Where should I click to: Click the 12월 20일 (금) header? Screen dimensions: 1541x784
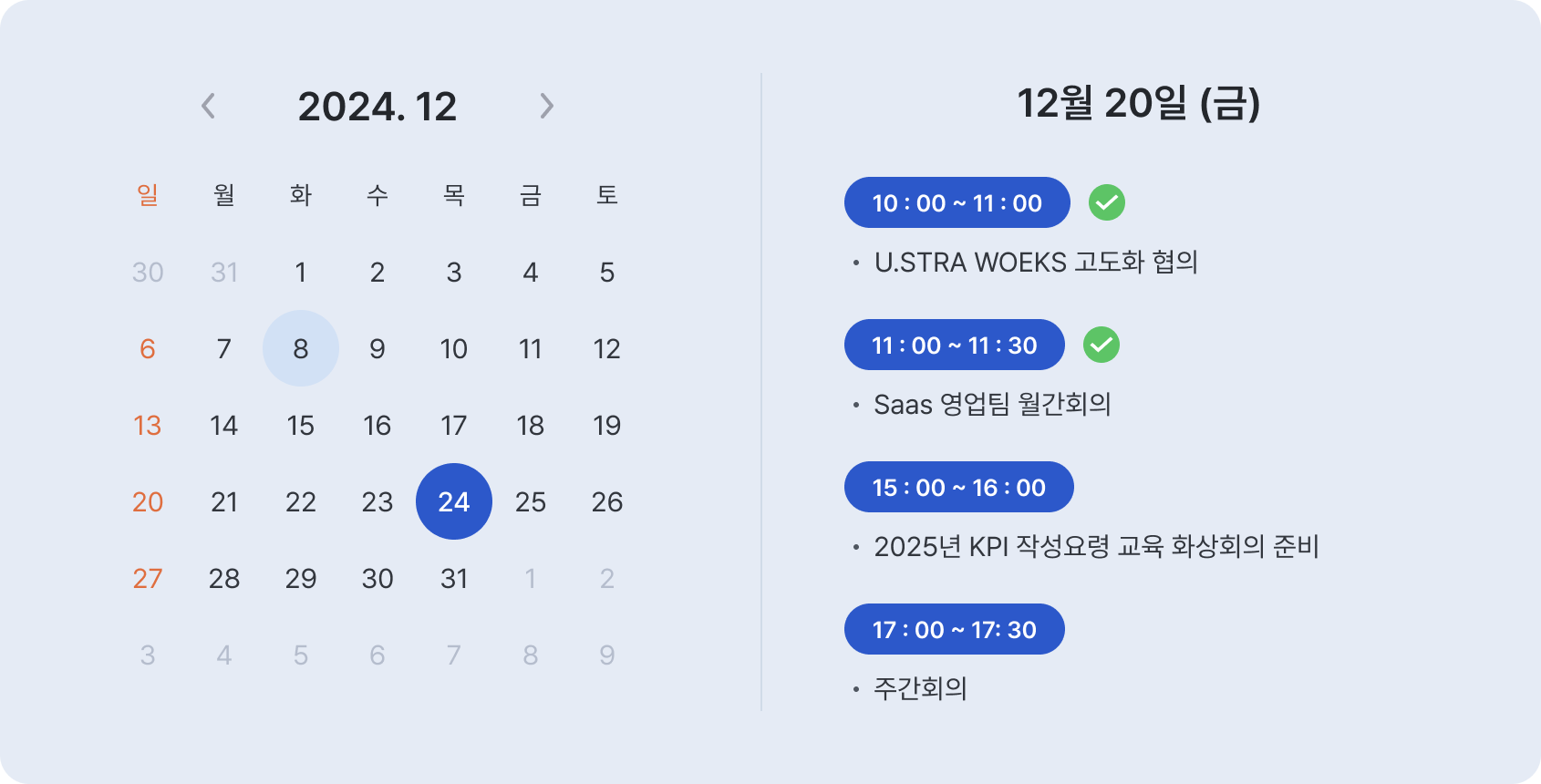[x=1139, y=103]
